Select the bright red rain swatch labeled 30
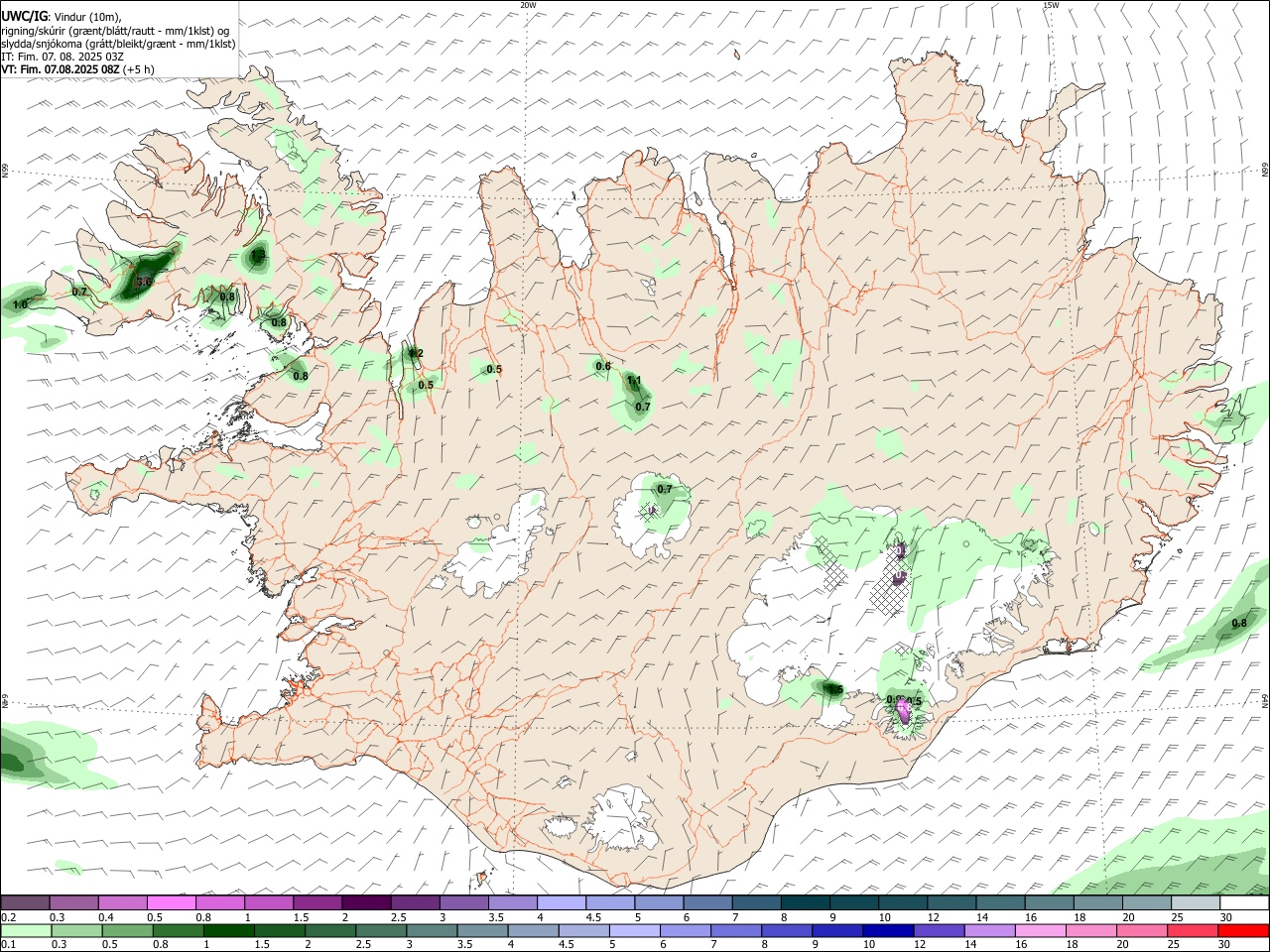The height and width of the screenshot is (952, 1270). (1243, 931)
